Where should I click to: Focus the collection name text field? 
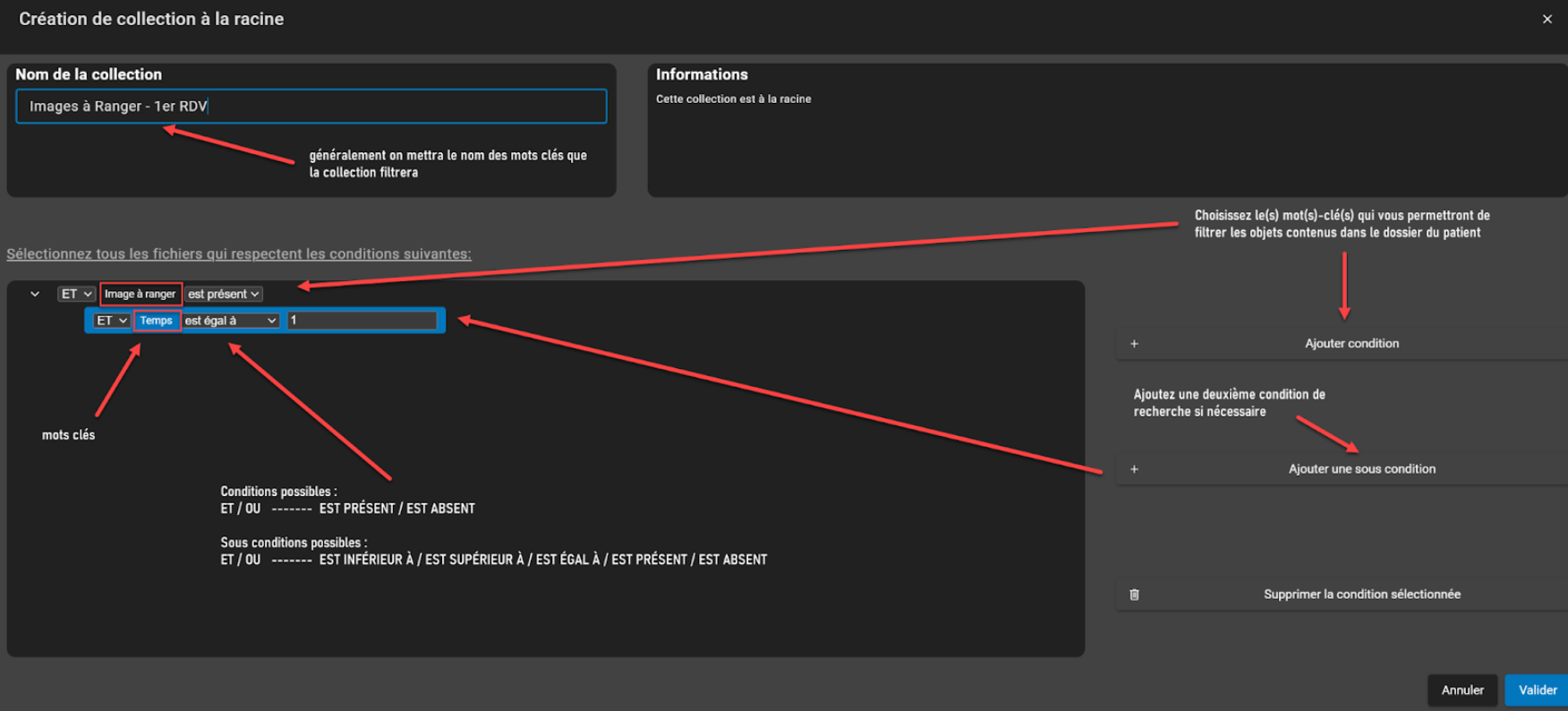(x=311, y=107)
